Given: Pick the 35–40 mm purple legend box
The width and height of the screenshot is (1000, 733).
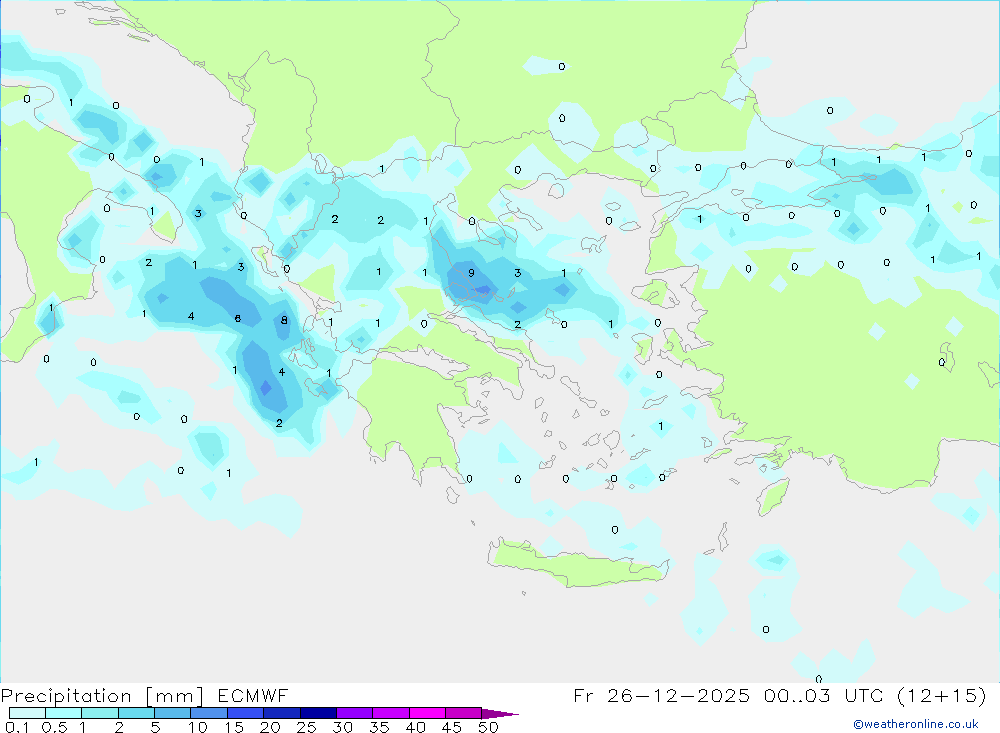Looking at the screenshot, I should (x=391, y=713).
